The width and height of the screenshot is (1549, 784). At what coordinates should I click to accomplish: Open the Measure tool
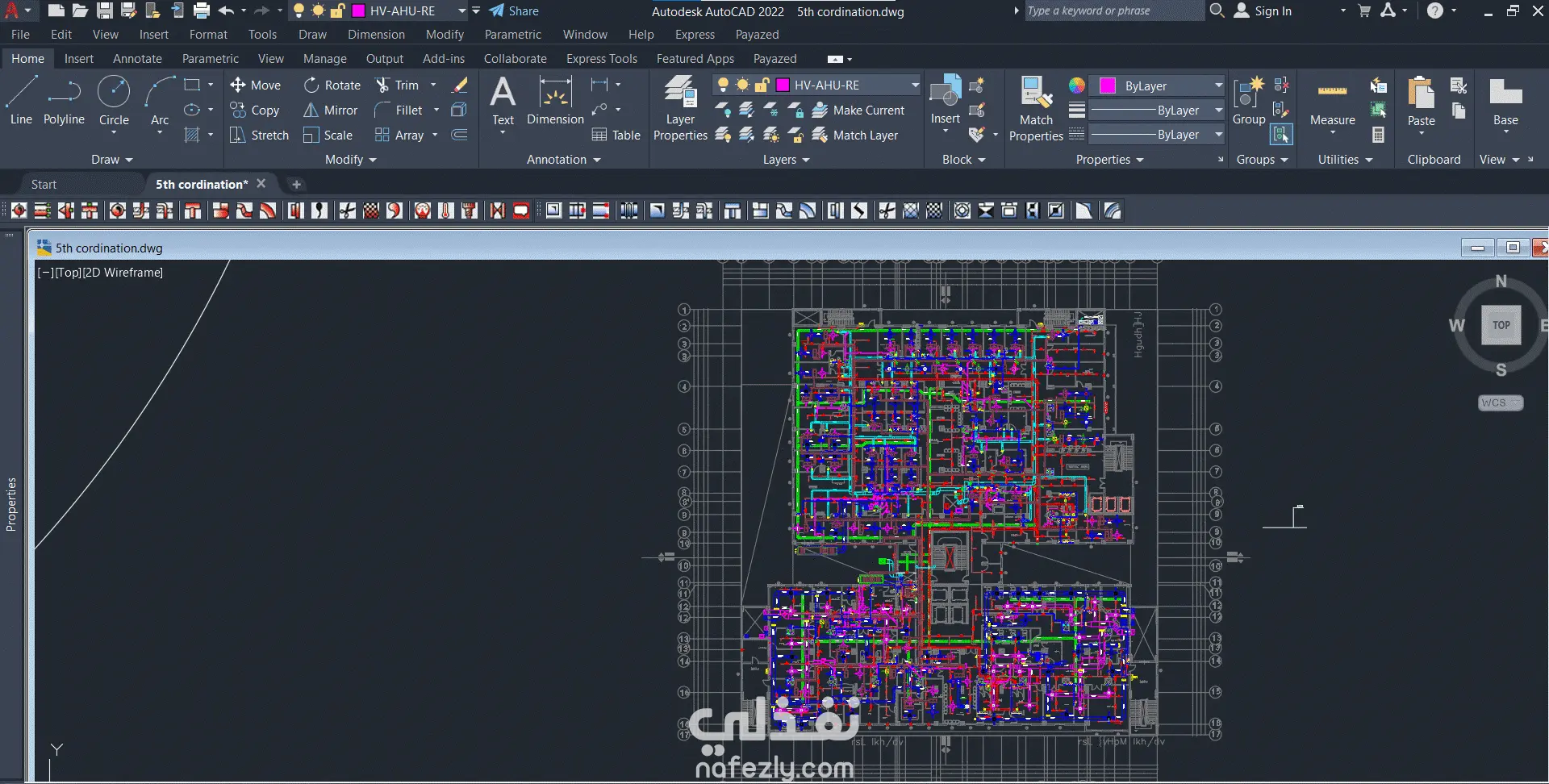[x=1333, y=102]
